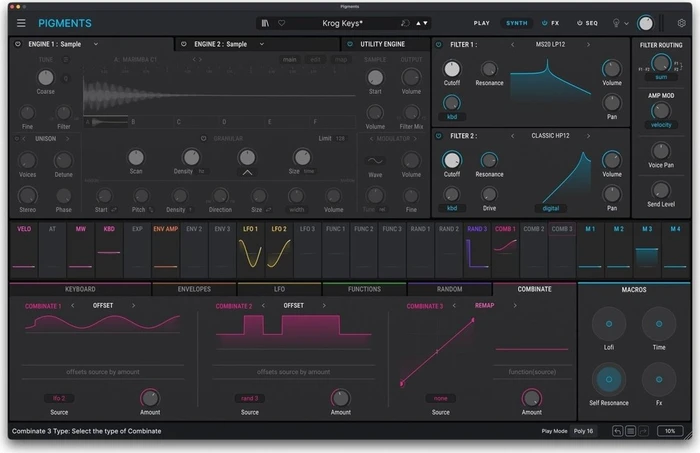Expand the Engine 2 type dropdown
The height and width of the screenshot is (453, 700).
point(262,44)
